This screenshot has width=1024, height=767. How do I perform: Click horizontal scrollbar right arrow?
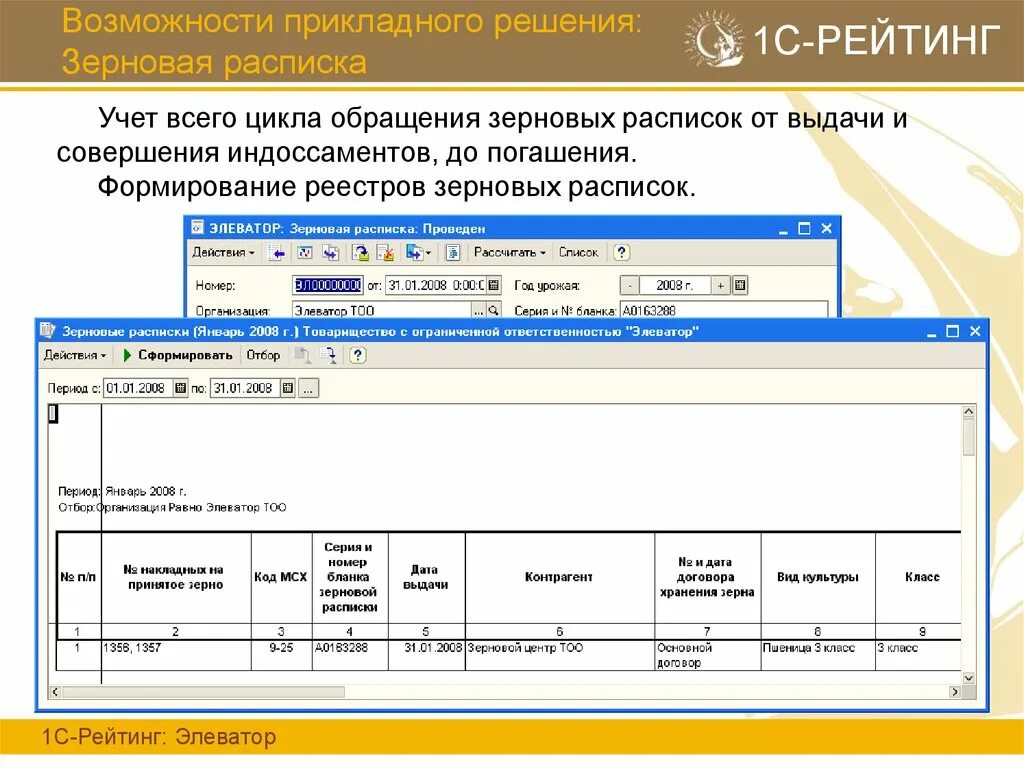[x=955, y=691]
